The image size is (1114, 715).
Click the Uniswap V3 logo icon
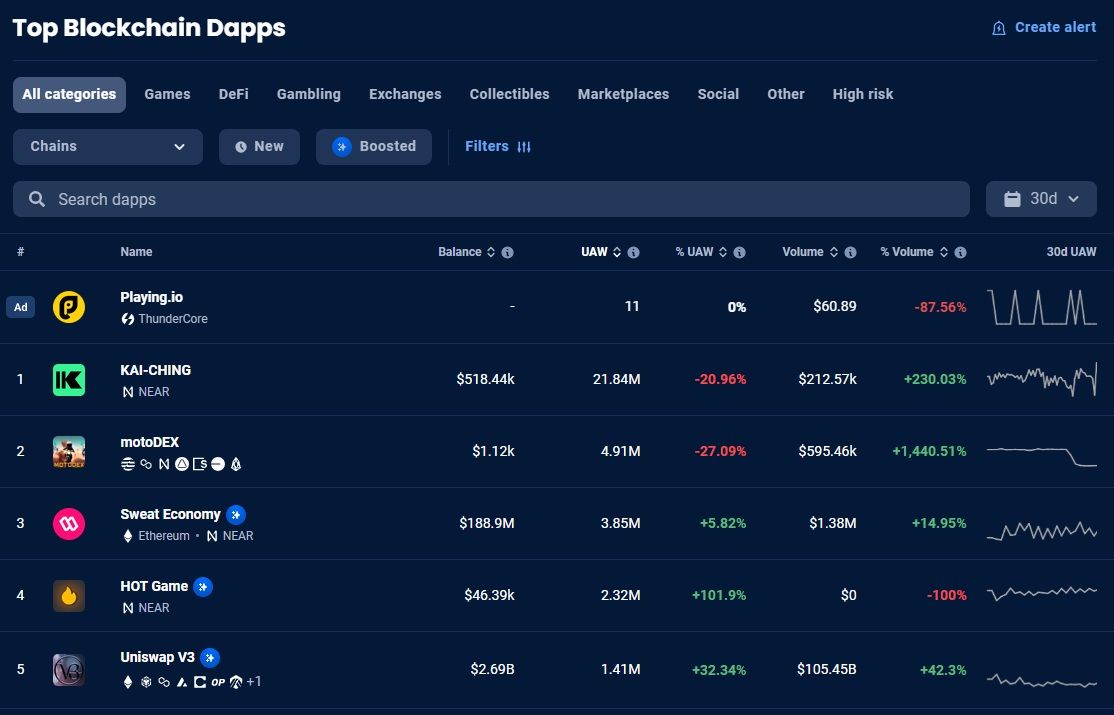coord(69,669)
